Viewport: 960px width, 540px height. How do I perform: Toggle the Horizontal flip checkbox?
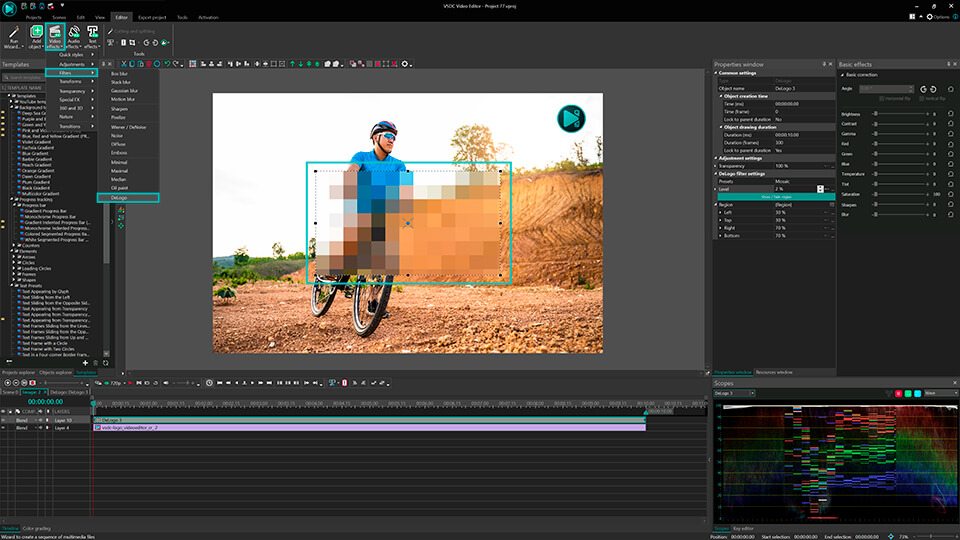[x=883, y=99]
